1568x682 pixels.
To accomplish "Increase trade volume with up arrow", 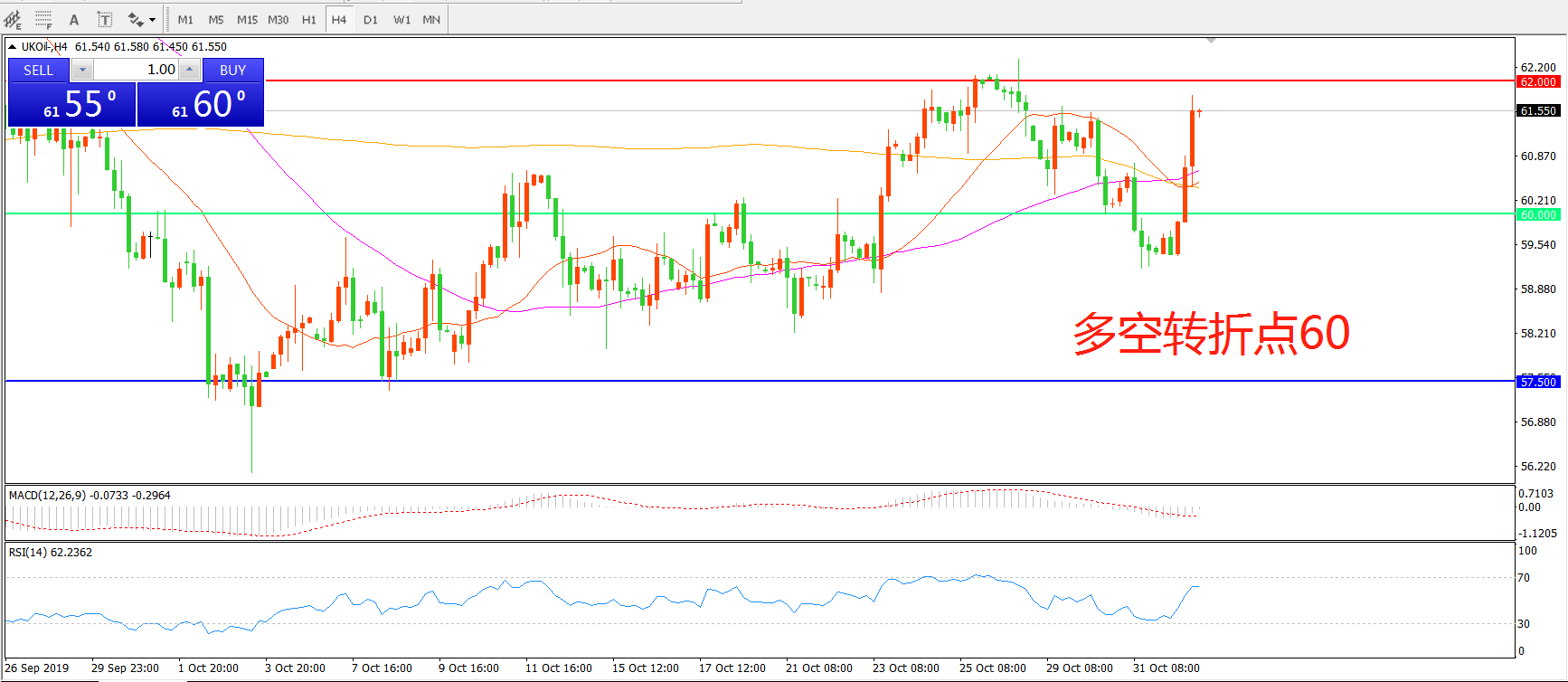I will [x=190, y=70].
